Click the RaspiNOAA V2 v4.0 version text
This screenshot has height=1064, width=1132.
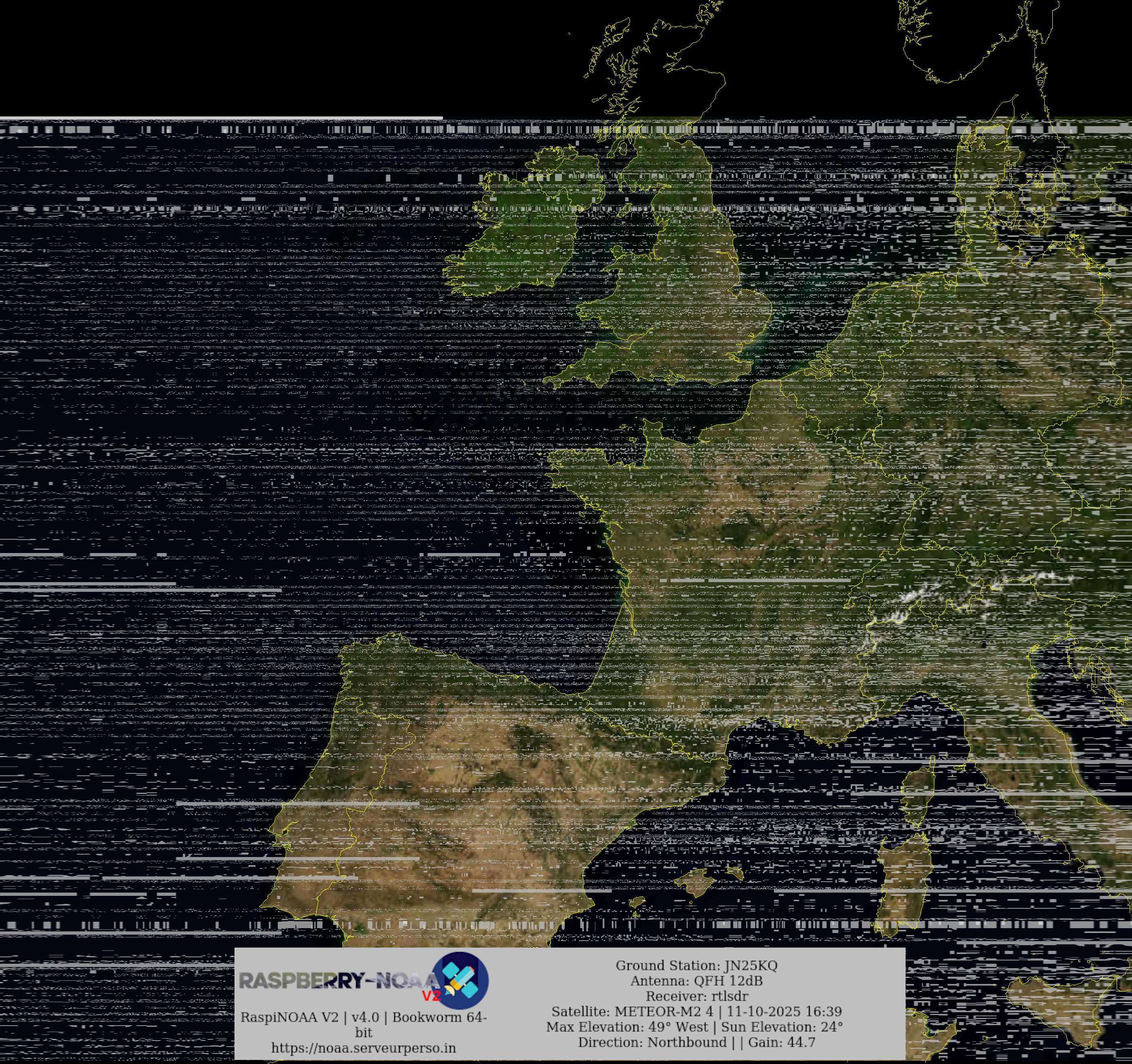coord(363,1018)
